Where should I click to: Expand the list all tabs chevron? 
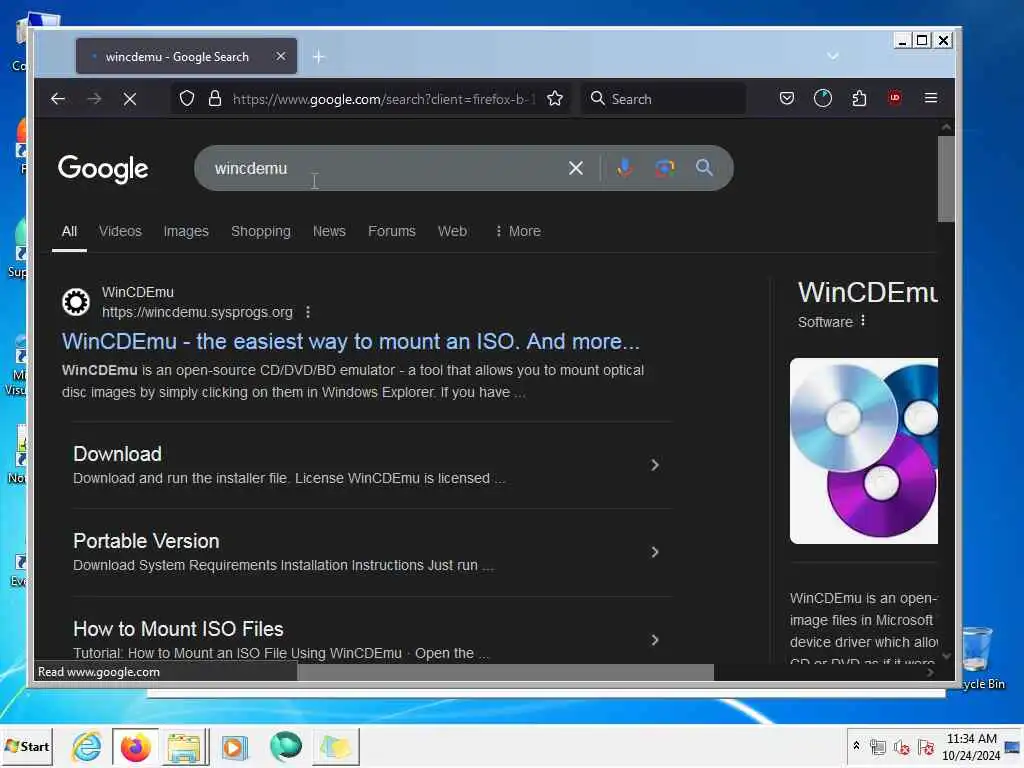(x=833, y=56)
